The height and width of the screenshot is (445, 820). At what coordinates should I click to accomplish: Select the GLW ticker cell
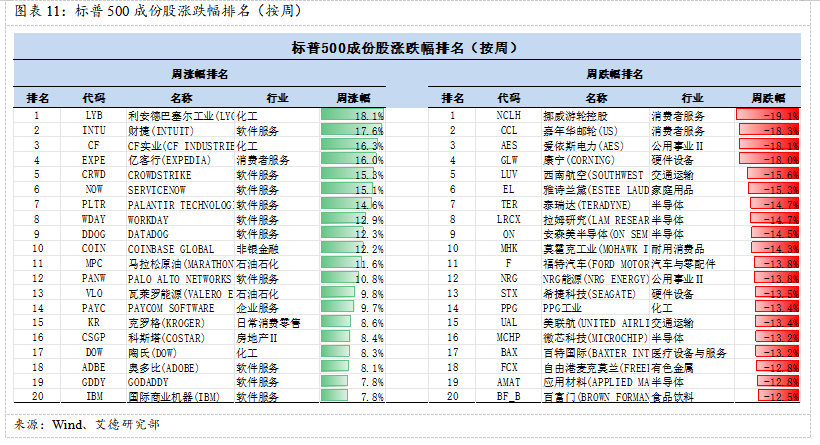[508, 160]
